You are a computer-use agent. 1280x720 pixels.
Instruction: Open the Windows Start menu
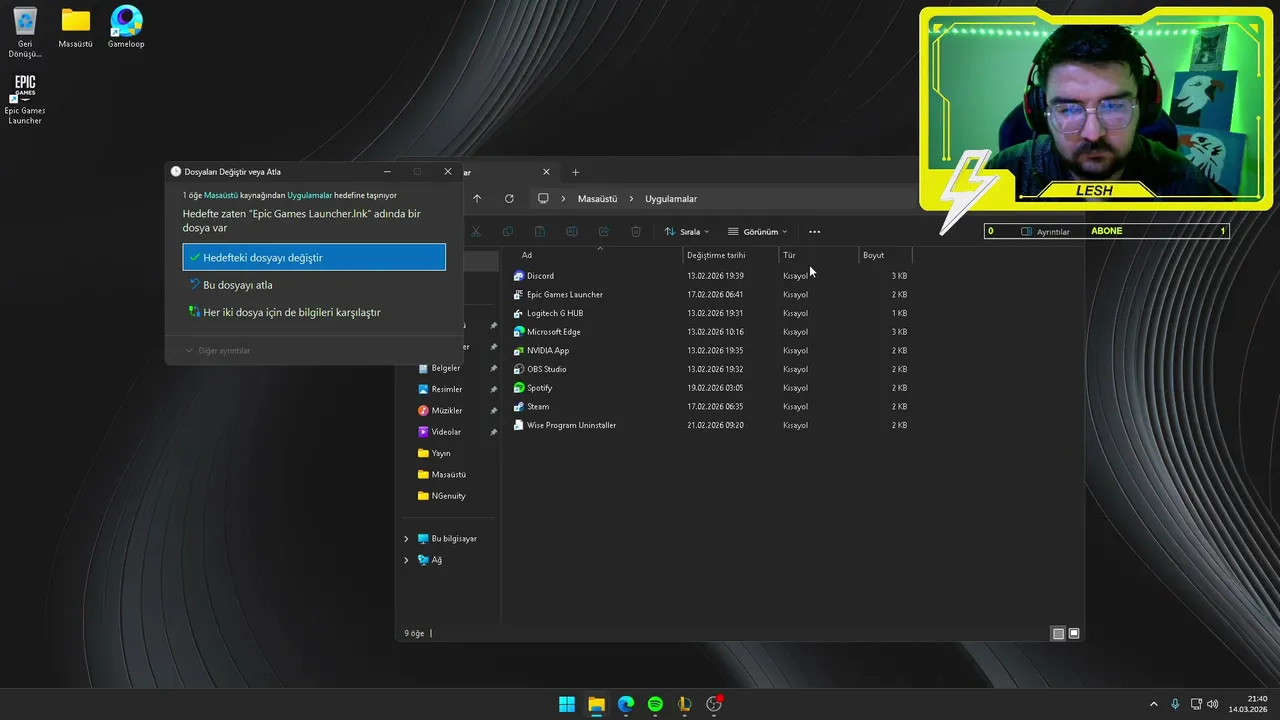[567, 704]
